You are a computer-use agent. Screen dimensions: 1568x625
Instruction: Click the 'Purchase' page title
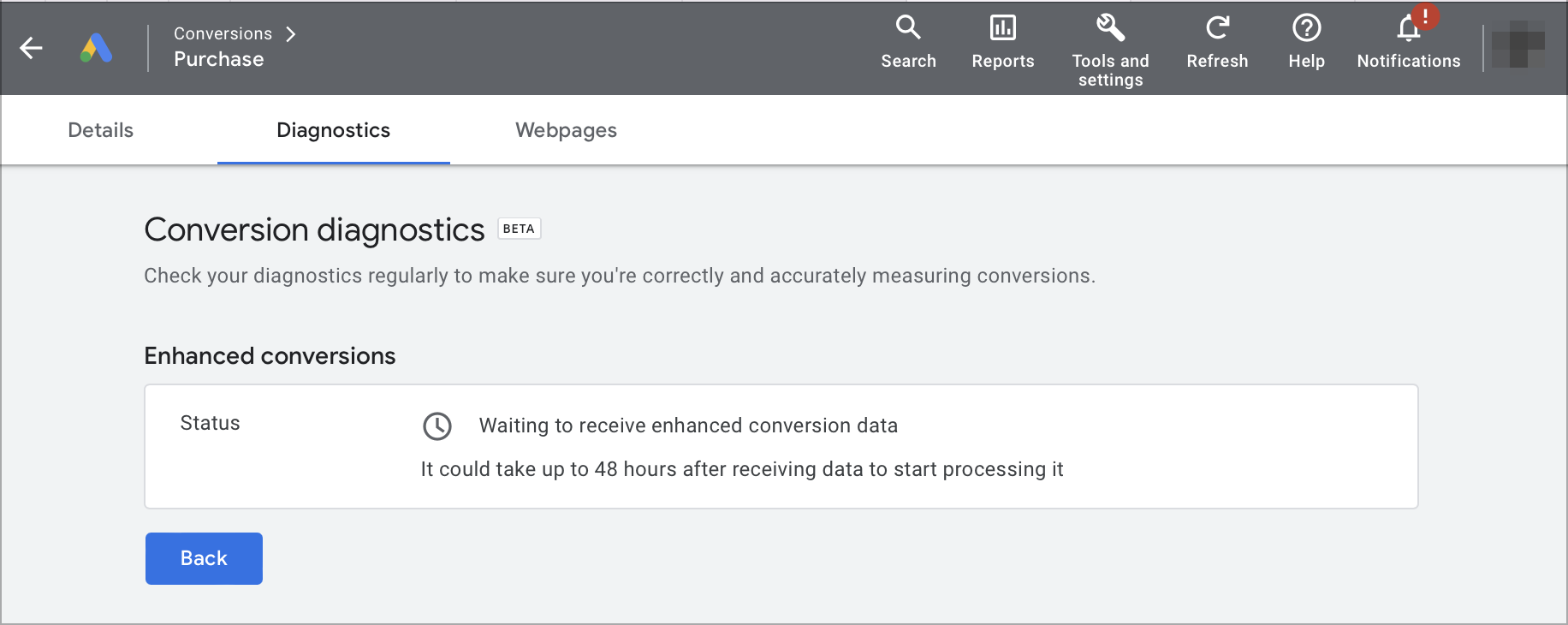coord(219,59)
